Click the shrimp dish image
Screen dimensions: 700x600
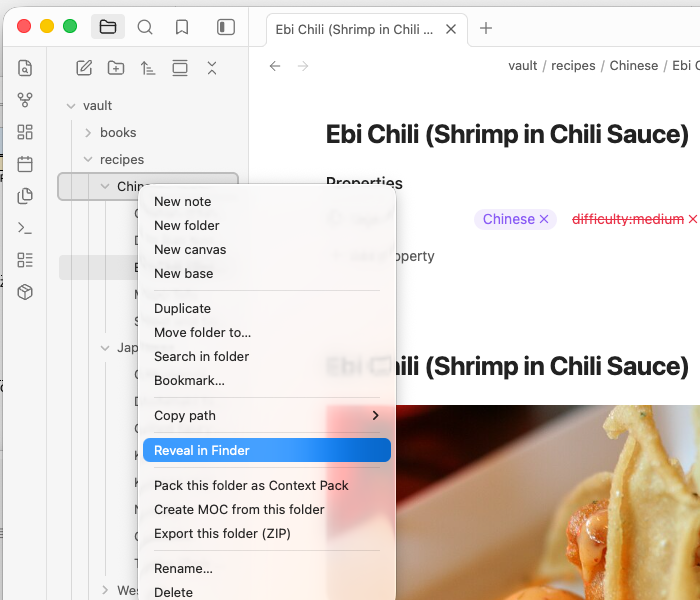547,503
